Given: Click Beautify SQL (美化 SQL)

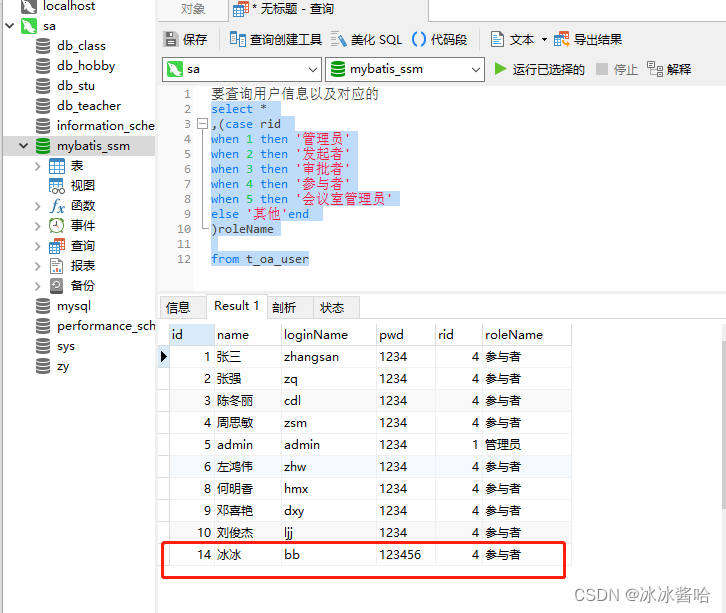Looking at the screenshot, I should point(367,39).
